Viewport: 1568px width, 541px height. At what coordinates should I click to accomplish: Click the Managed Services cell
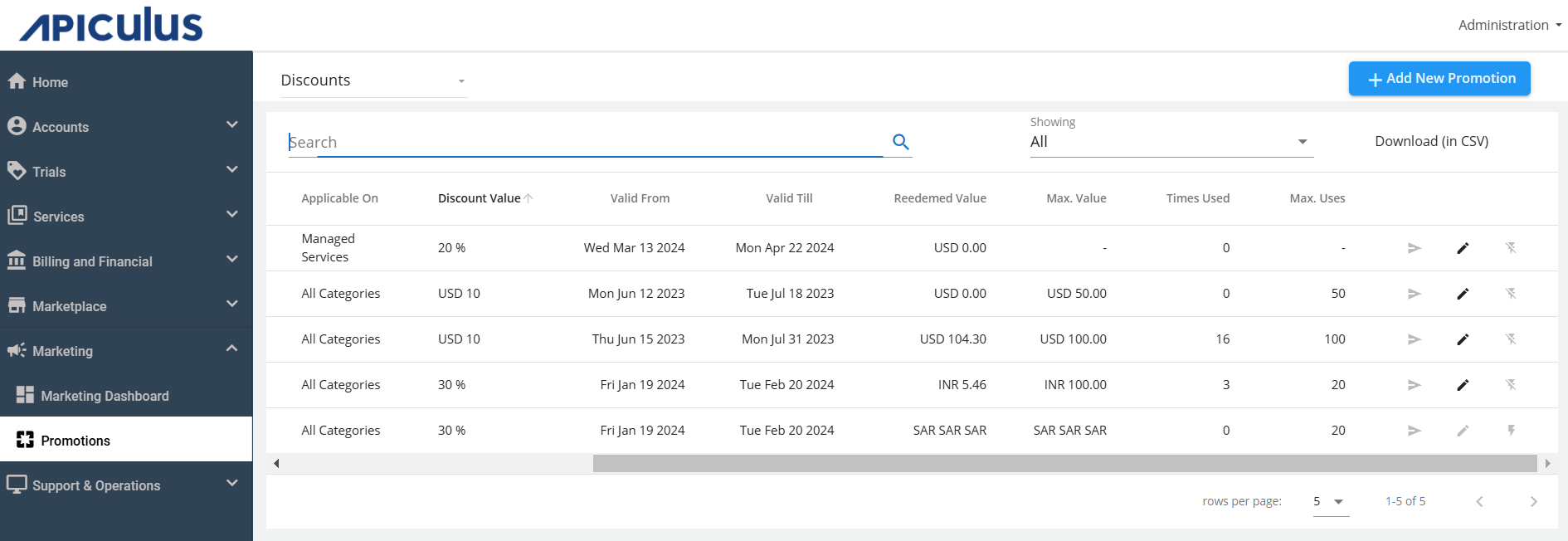329,248
